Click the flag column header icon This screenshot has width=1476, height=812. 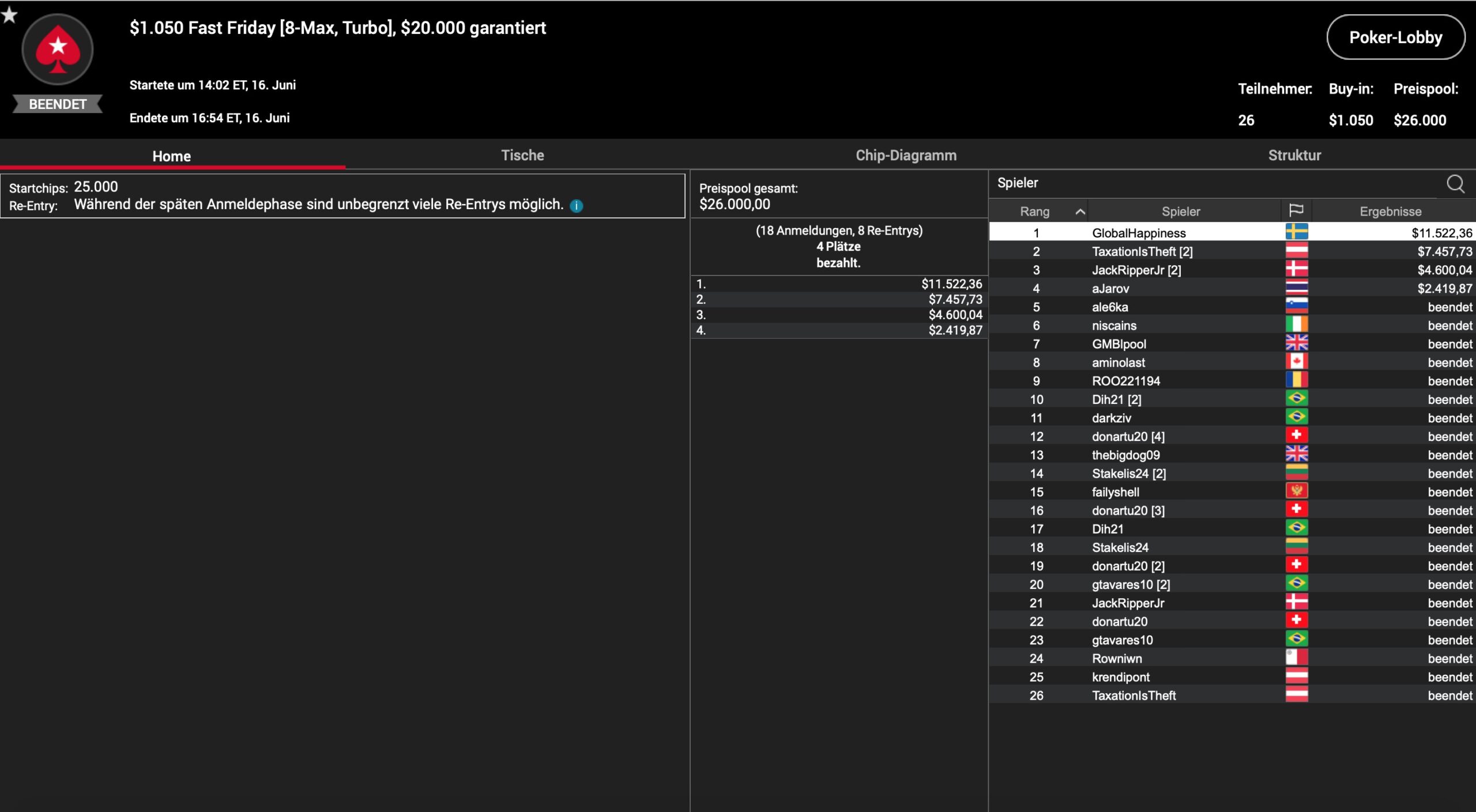tap(1296, 210)
